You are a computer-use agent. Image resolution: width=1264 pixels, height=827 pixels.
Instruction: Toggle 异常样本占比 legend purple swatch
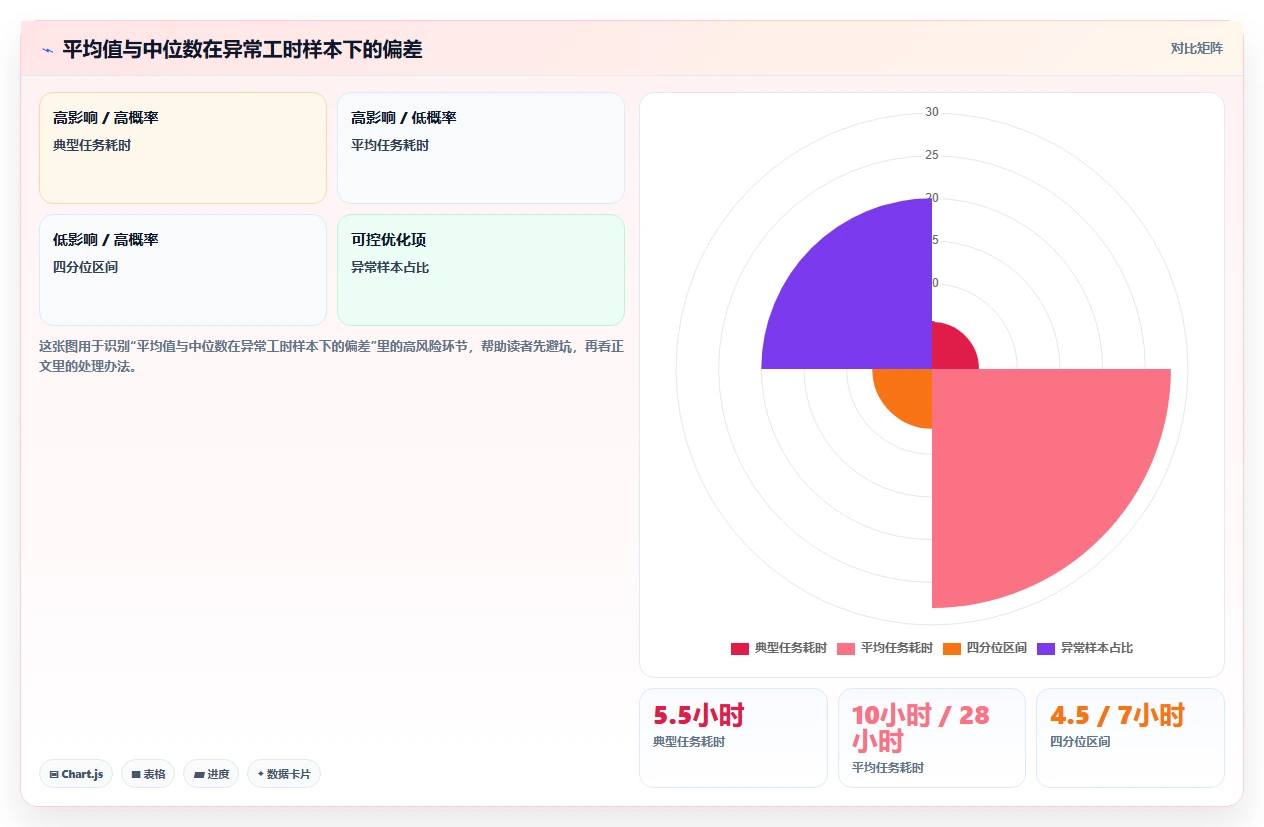(x=1046, y=648)
